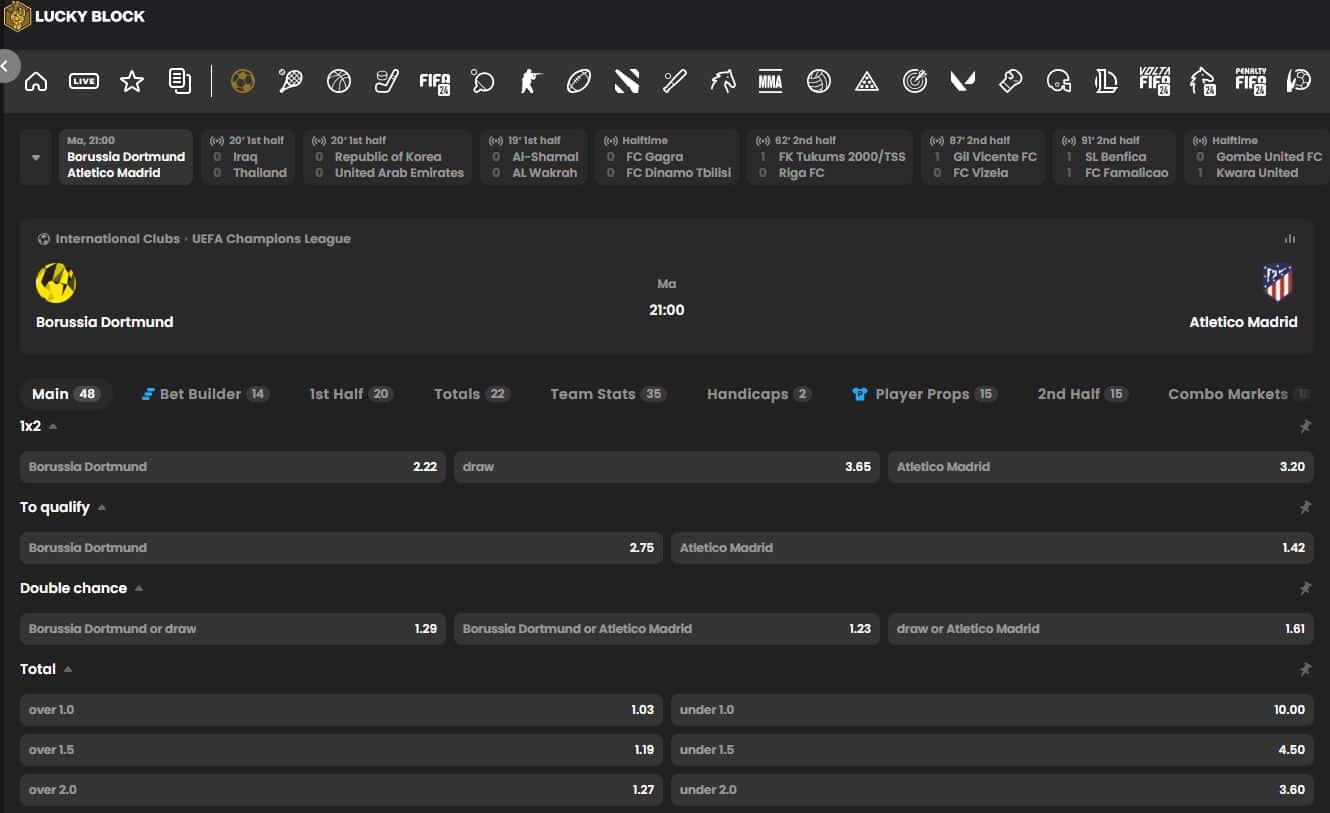
Task: Open the MMA sport icon
Action: 771,81
